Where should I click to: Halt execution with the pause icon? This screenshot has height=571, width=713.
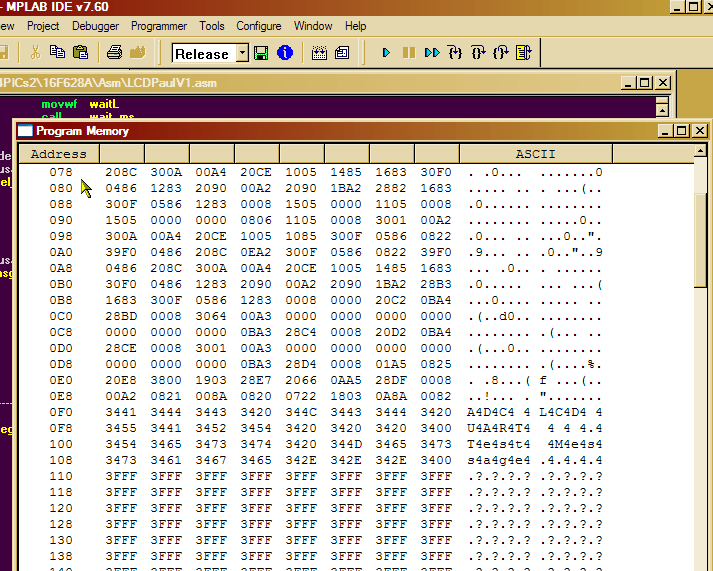point(409,53)
